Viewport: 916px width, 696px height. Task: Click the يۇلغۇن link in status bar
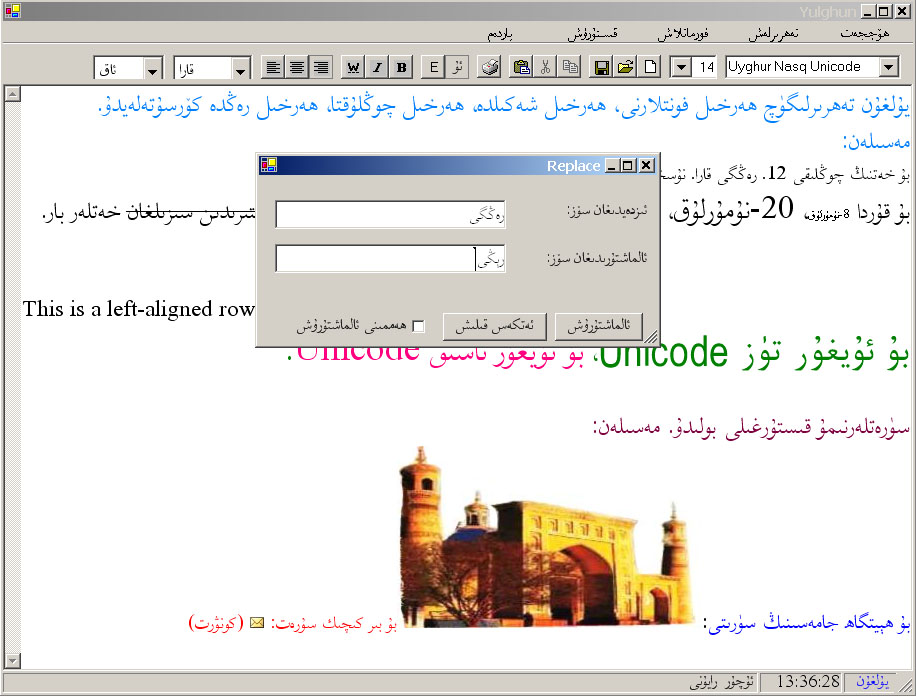[872, 681]
